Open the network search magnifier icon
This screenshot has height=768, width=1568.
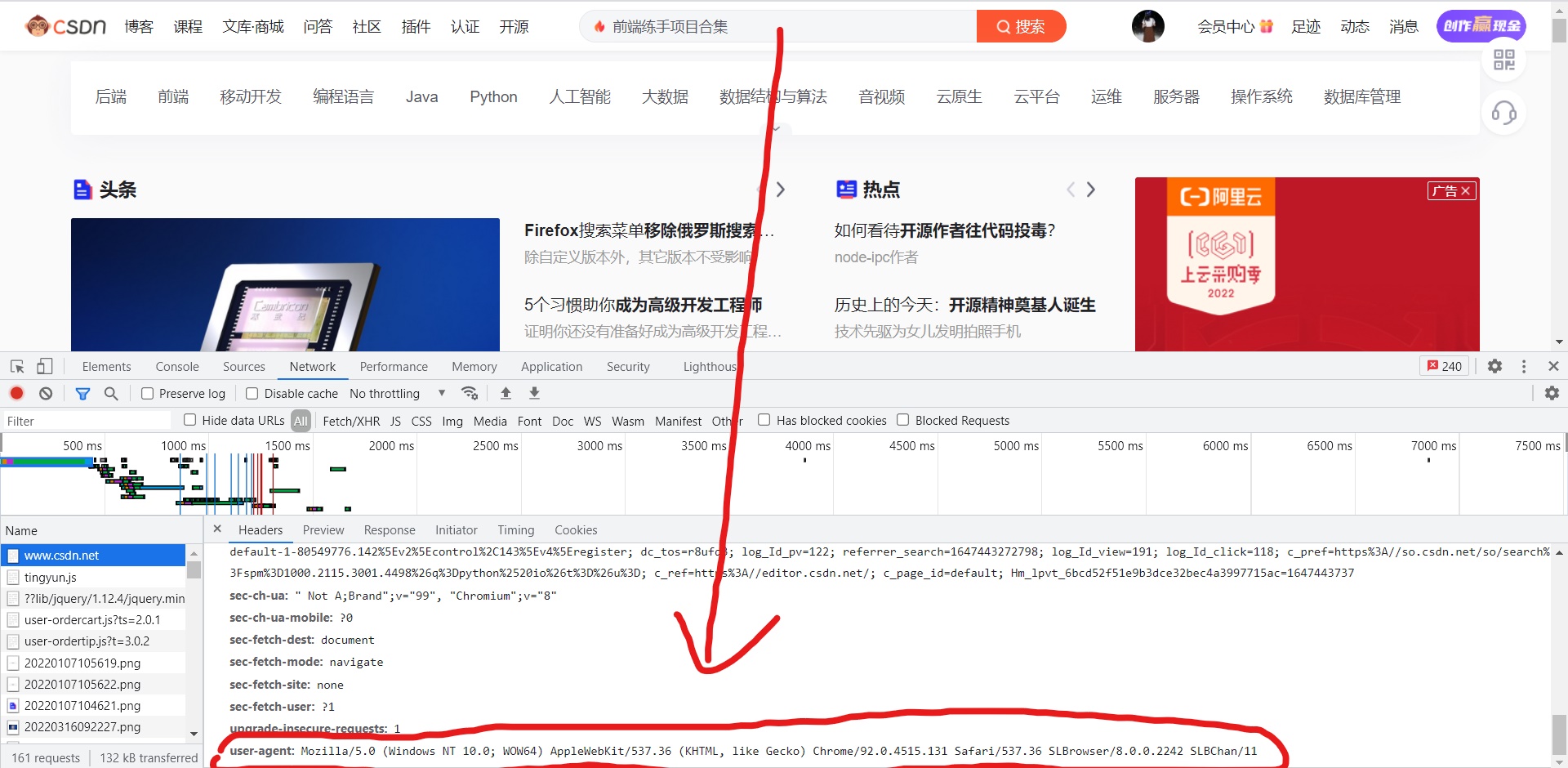(111, 393)
